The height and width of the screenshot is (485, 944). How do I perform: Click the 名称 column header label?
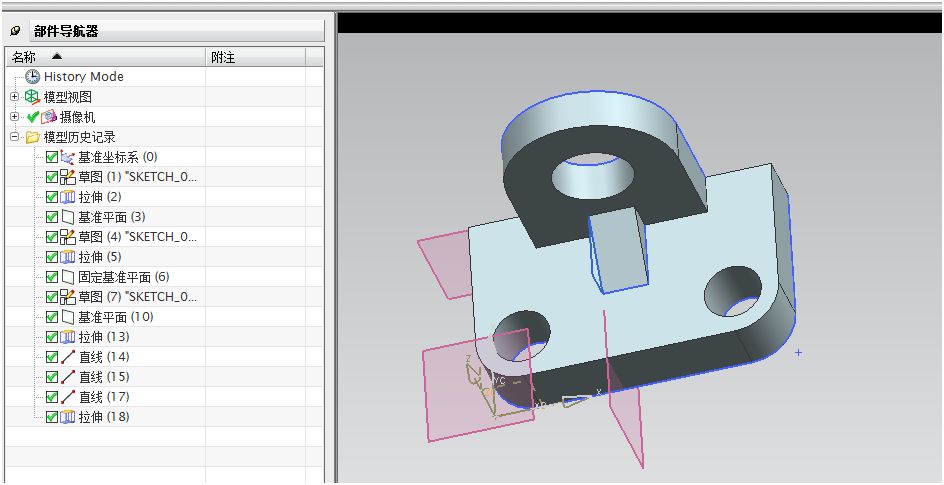click(x=24, y=57)
